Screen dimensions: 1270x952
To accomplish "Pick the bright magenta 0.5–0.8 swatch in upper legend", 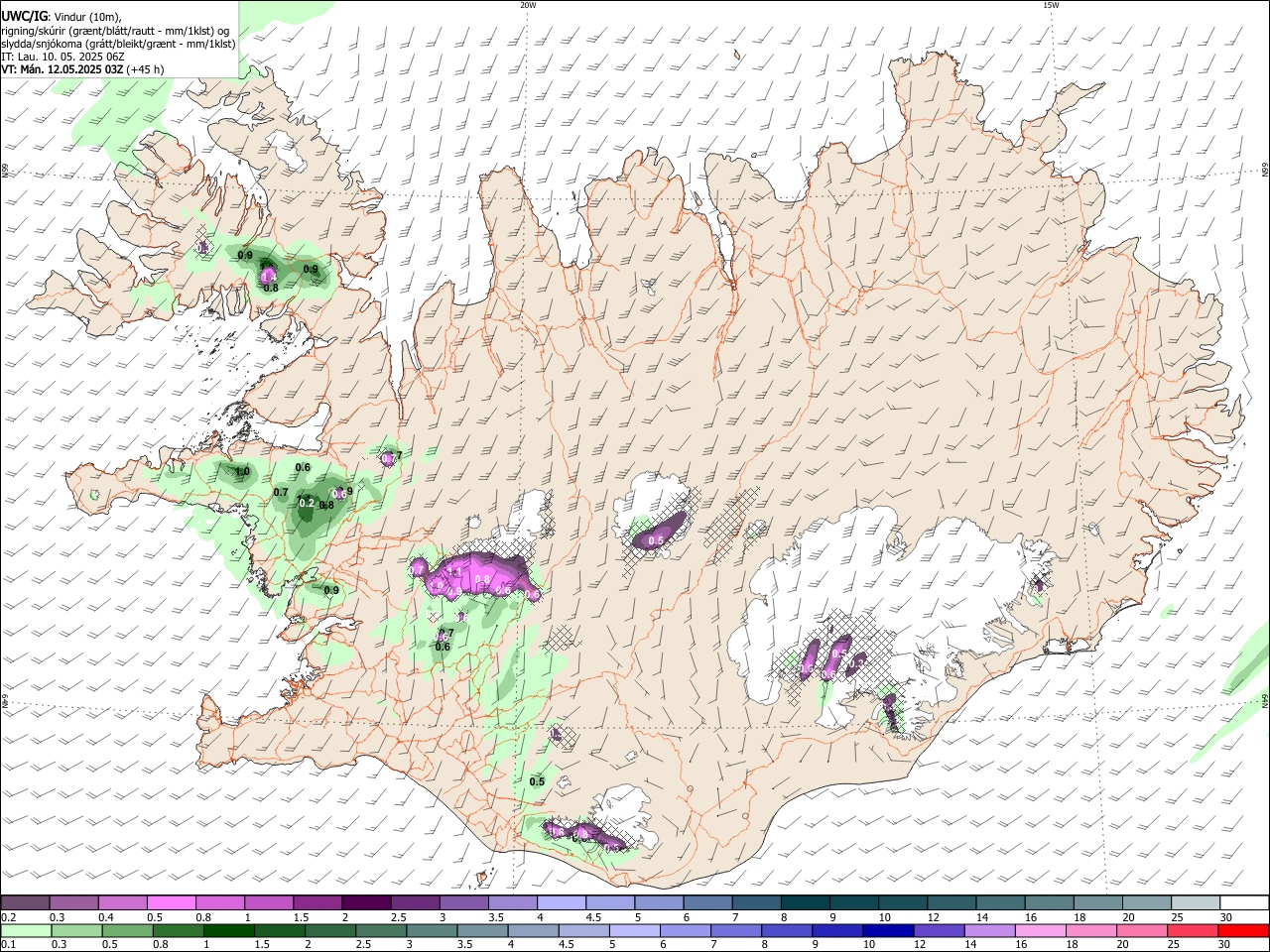I will [171, 902].
